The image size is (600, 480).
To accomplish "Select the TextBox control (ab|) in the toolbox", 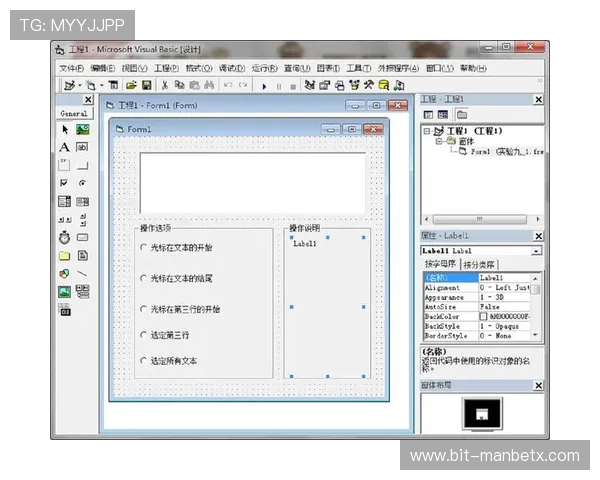I will click(82, 147).
